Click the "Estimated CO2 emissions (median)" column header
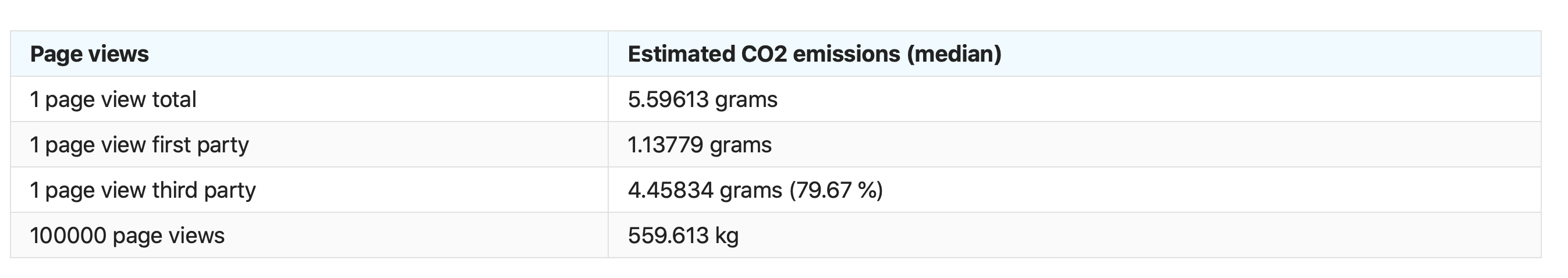The width and height of the screenshot is (1568, 278). [x=814, y=54]
